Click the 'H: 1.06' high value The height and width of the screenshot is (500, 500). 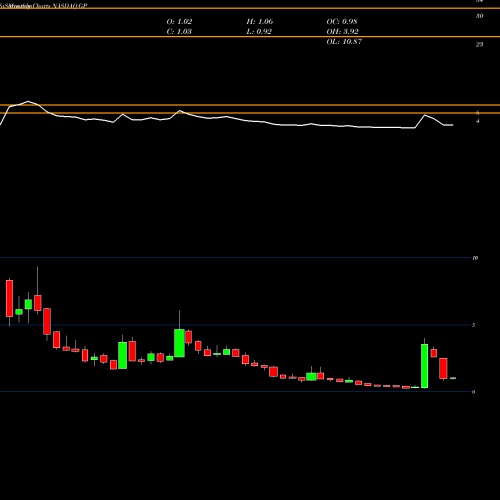point(260,22)
